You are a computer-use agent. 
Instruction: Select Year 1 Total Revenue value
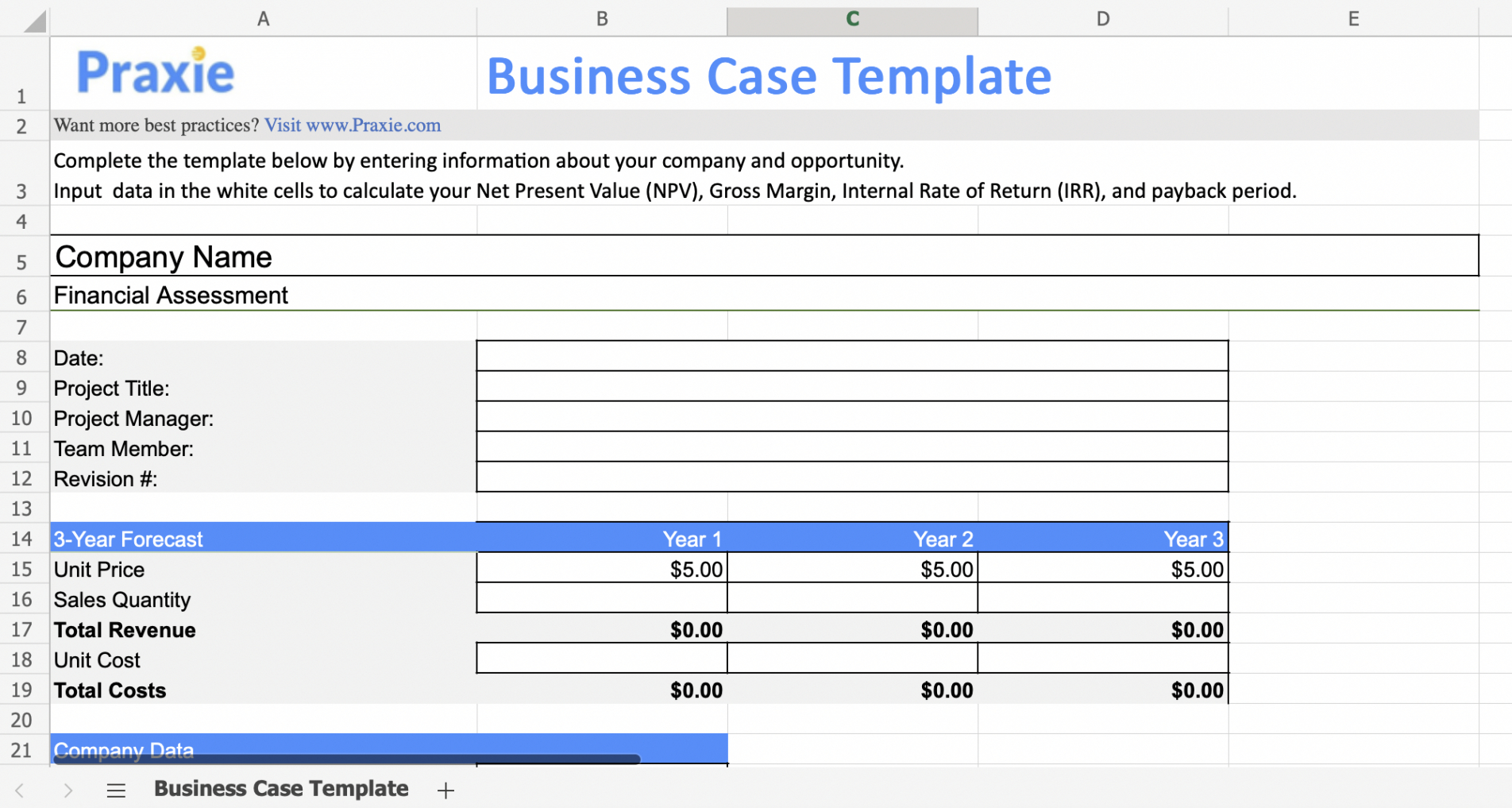click(602, 628)
